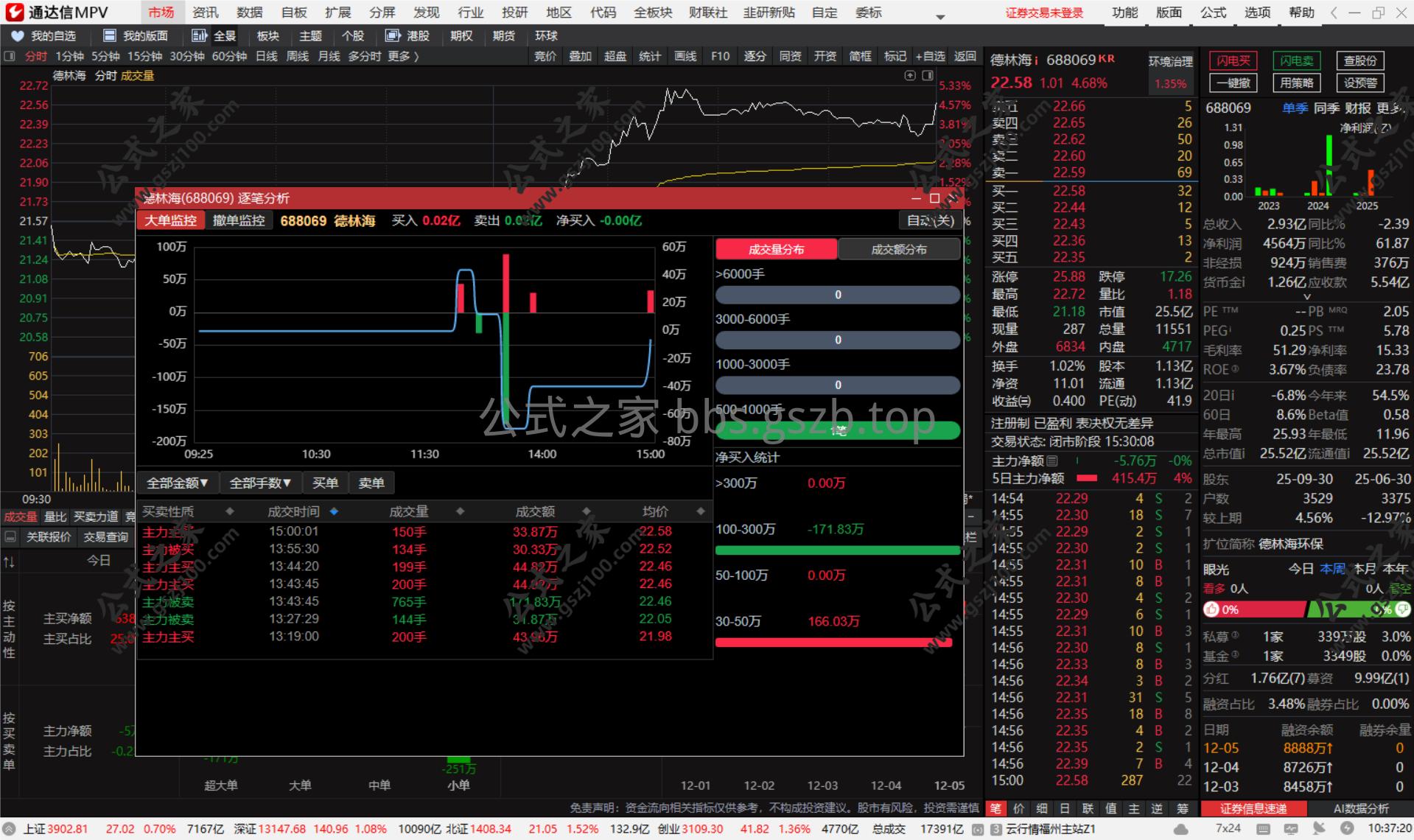This screenshot has width=1414, height=840.
Task: Click the 证券交易未登录 login status
Action: [x=1044, y=13]
